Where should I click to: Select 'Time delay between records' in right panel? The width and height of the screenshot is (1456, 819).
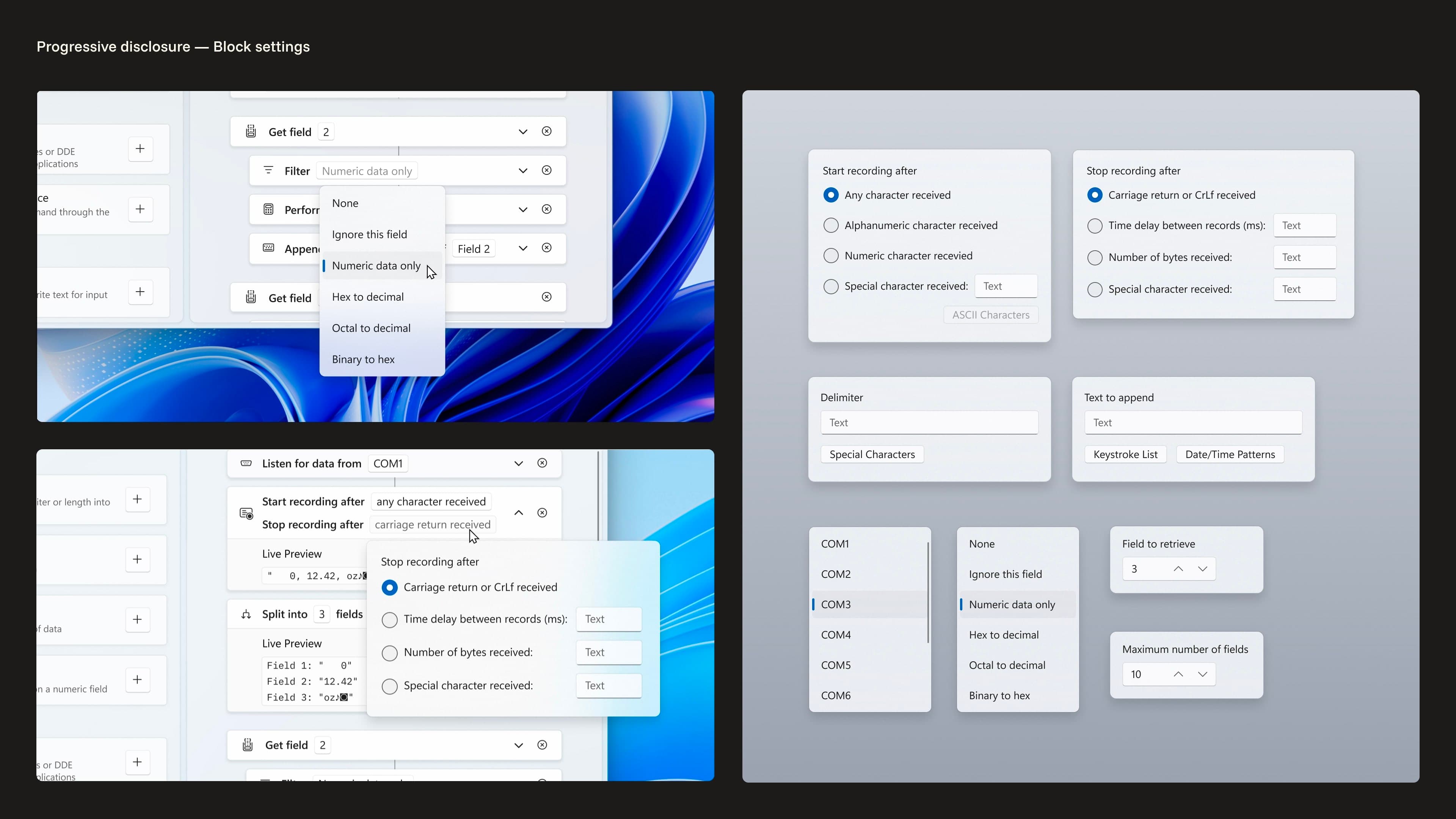tap(1095, 226)
